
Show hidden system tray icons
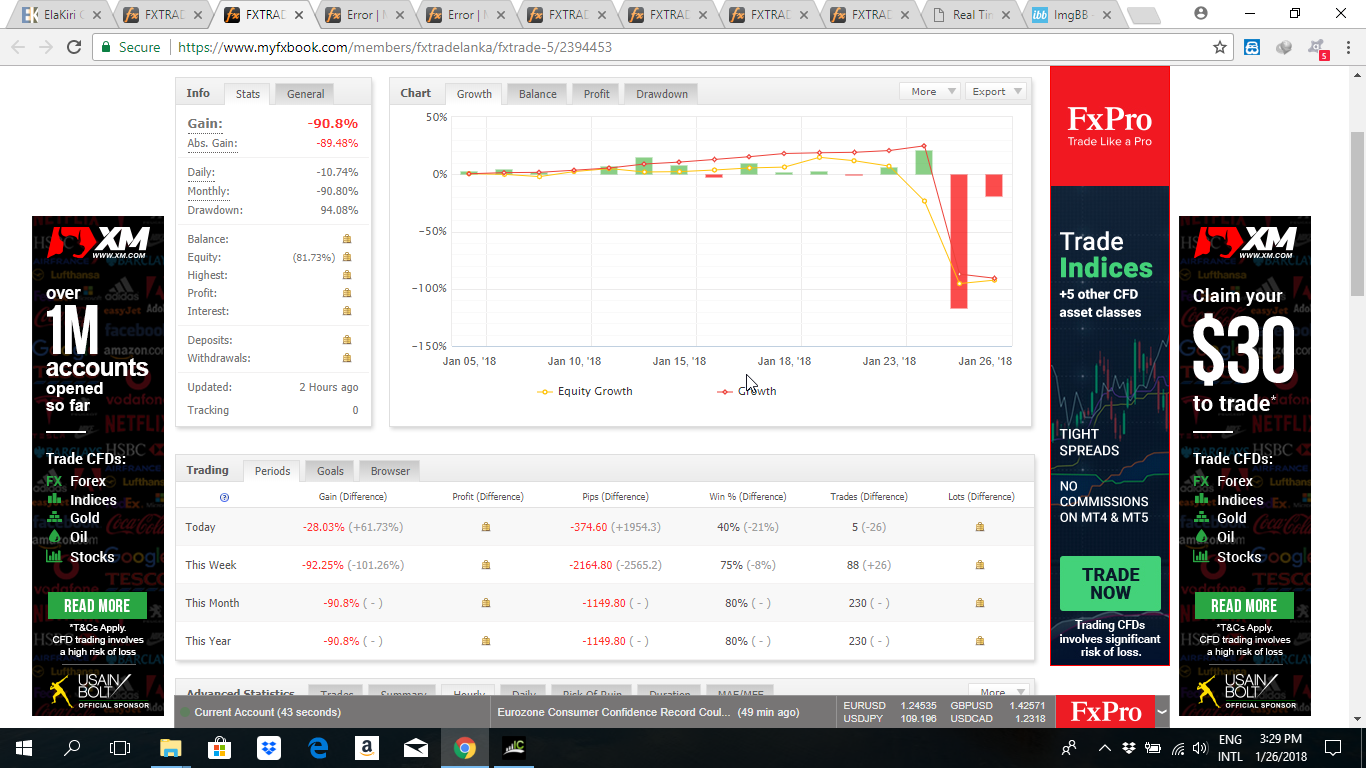pyautogui.click(x=1104, y=747)
